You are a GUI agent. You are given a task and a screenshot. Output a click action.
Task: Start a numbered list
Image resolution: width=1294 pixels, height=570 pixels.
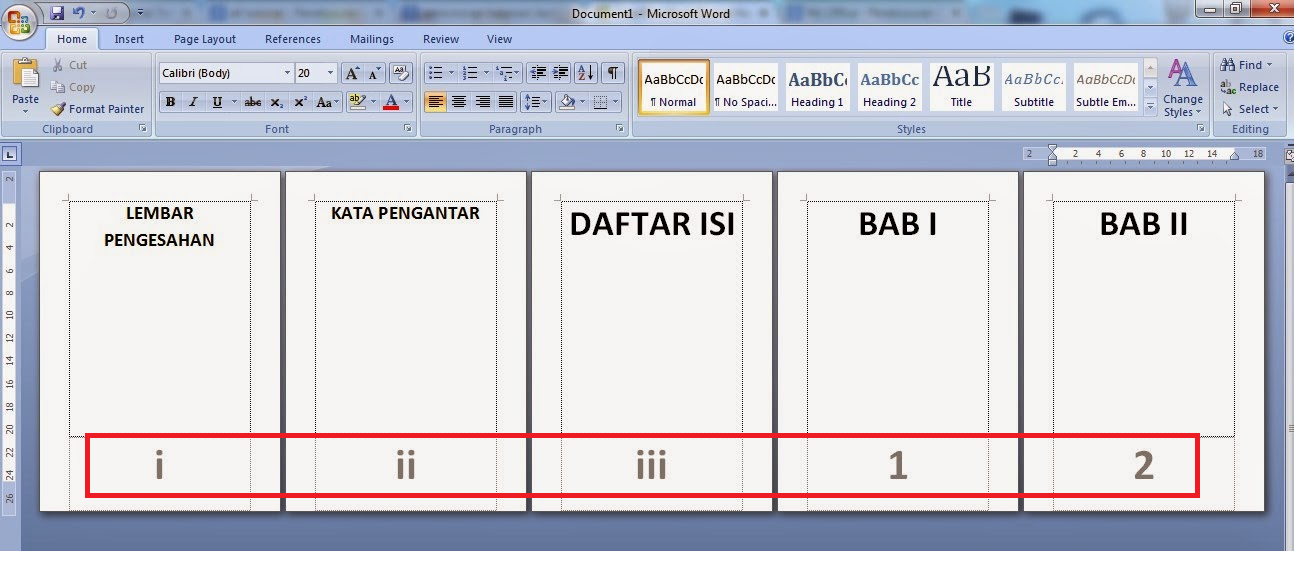[470, 73]
